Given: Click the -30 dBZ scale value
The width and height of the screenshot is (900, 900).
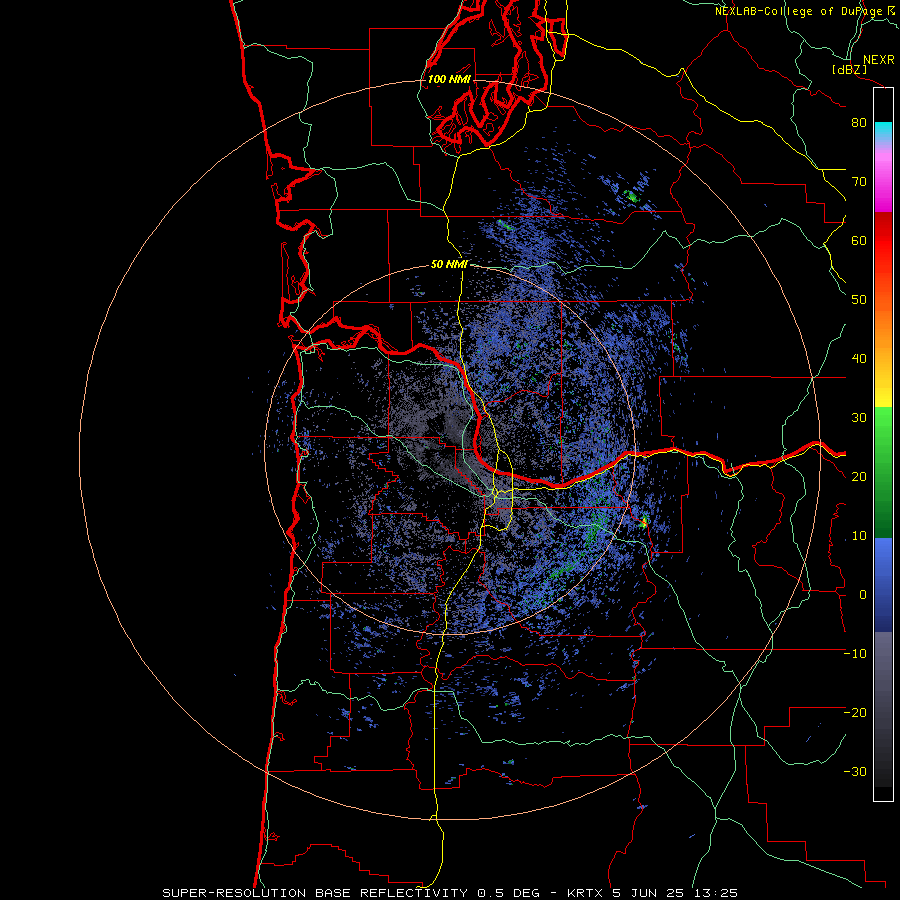Looking at the screenshot, I should coord(855,771).
